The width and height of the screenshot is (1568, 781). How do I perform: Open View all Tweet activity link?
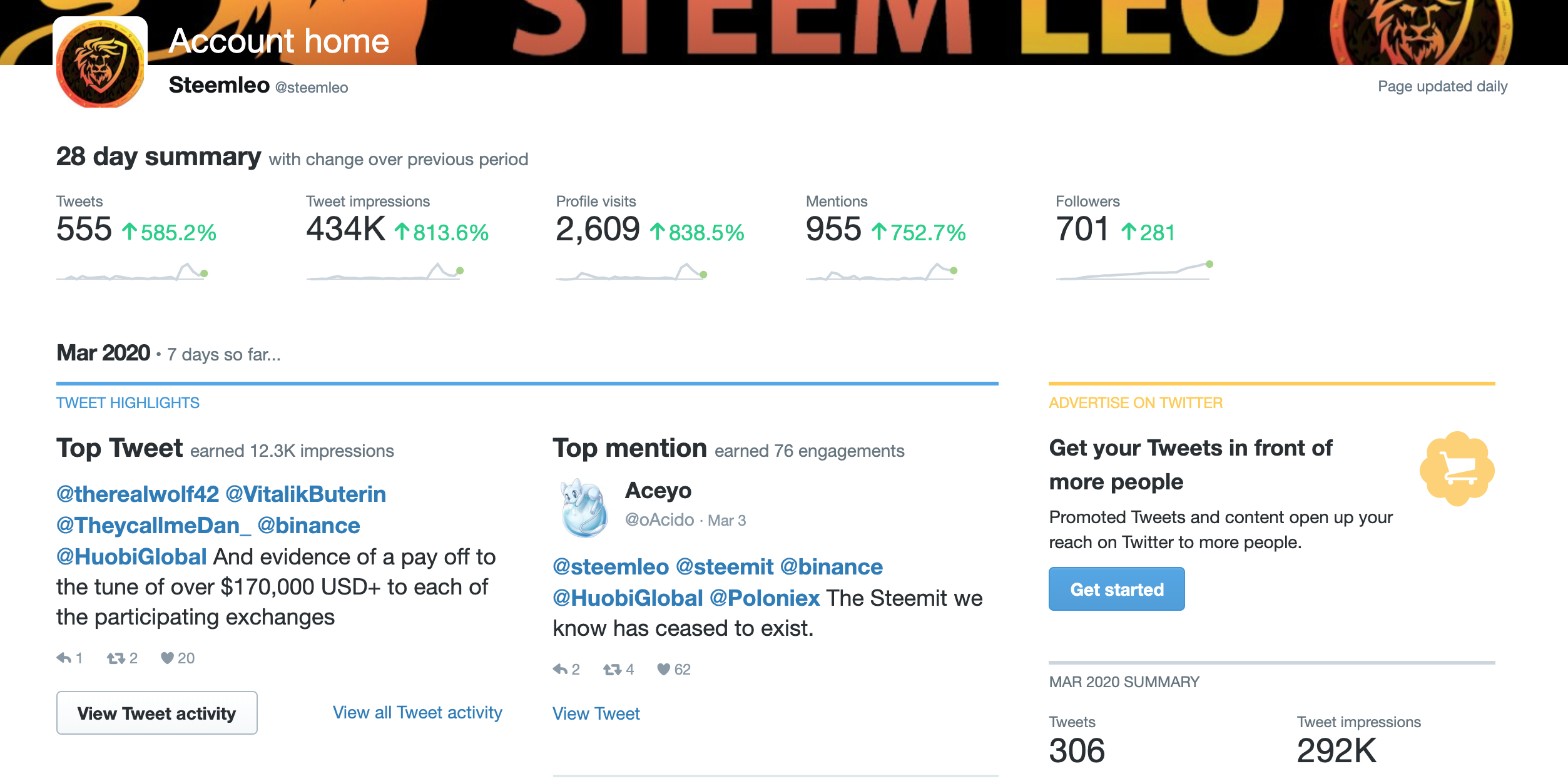click(x=417, y=712)
